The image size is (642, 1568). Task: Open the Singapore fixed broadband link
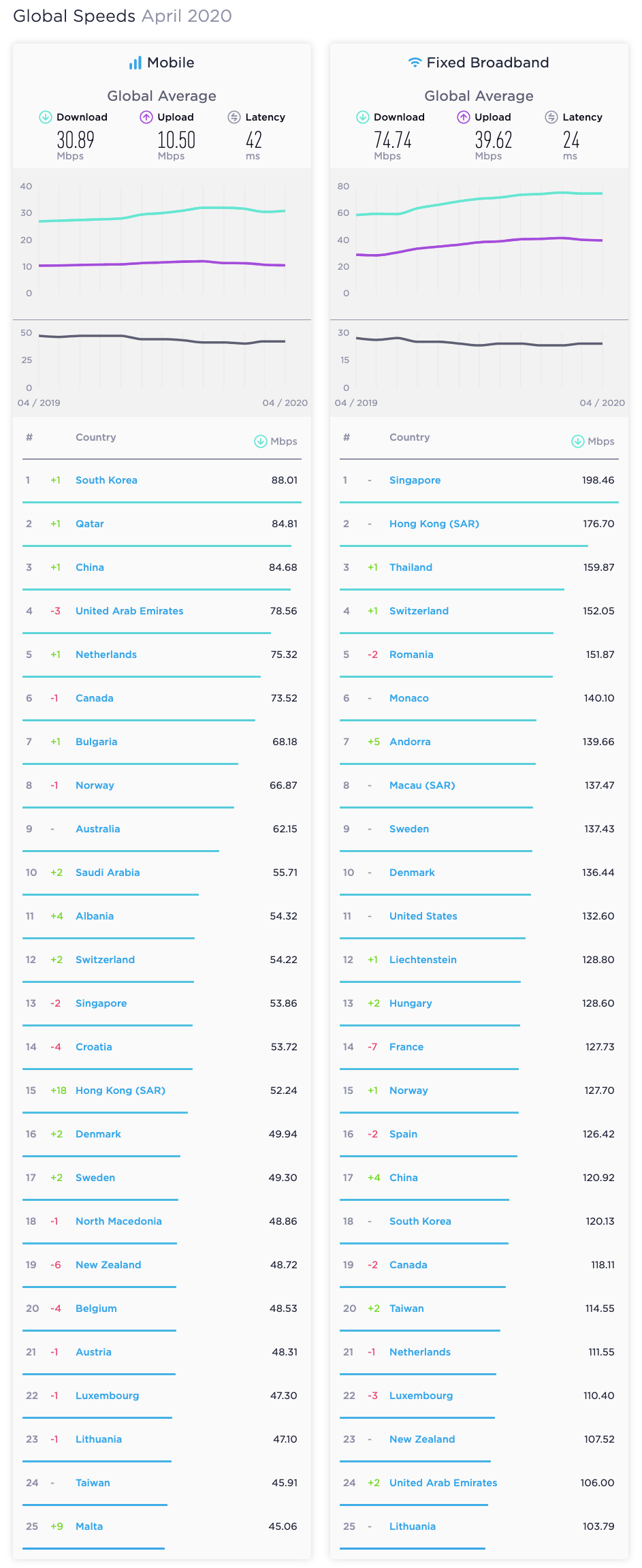(415, 480)
